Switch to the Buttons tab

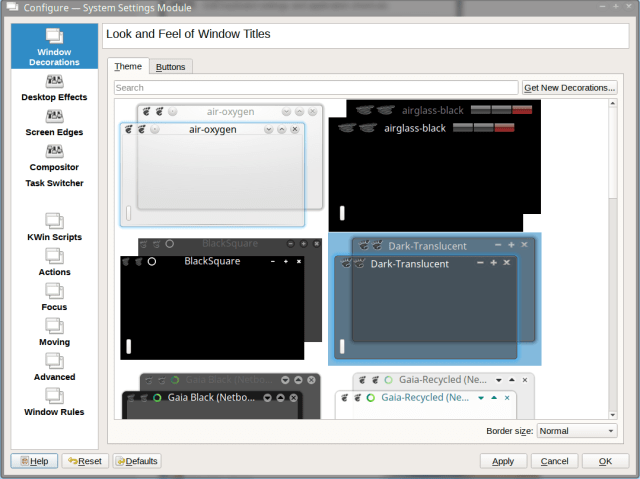pyautogui.click(x=171, y=67)
